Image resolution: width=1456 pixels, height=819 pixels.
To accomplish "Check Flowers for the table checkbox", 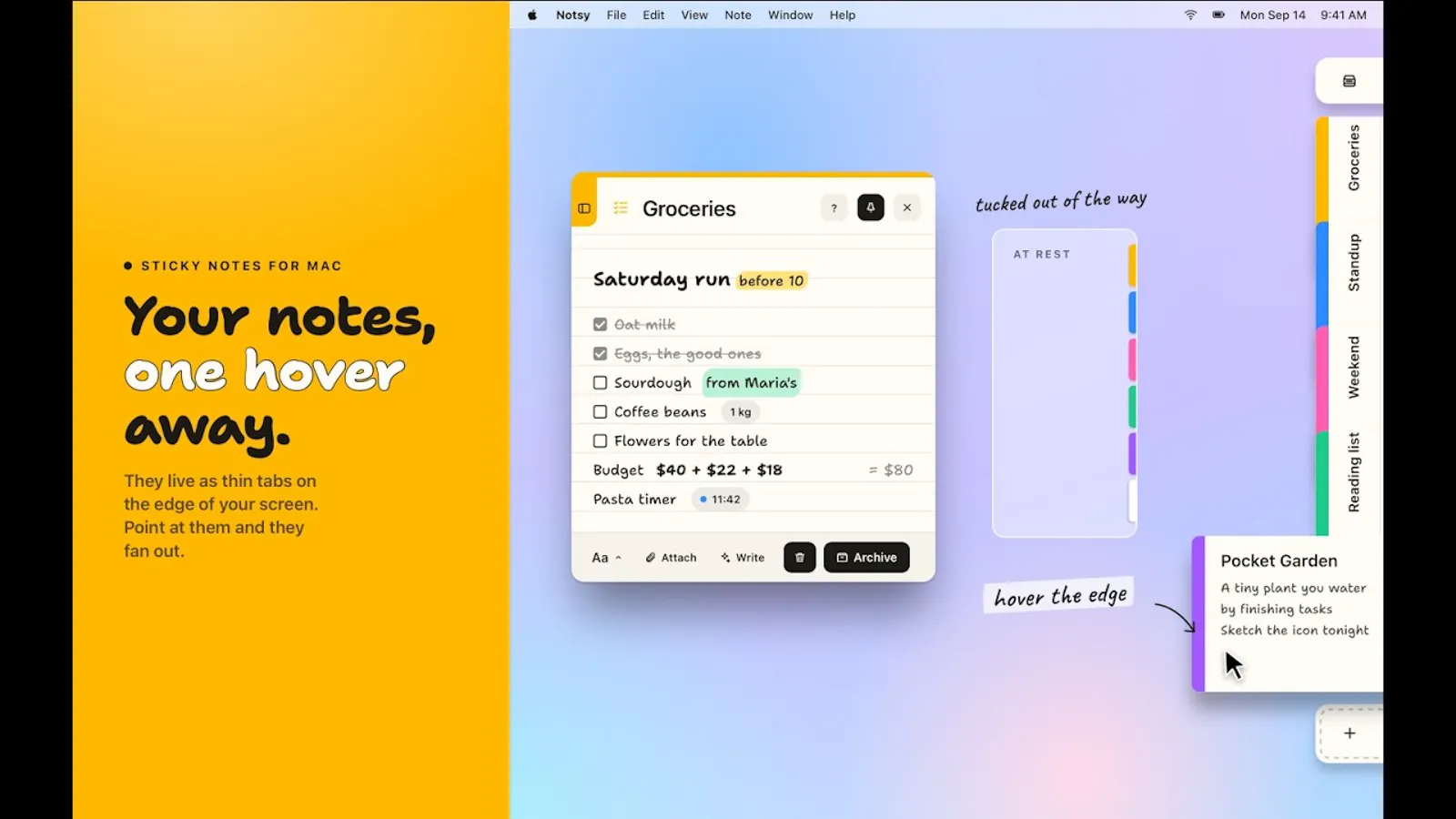I will [x=600, y=440].
